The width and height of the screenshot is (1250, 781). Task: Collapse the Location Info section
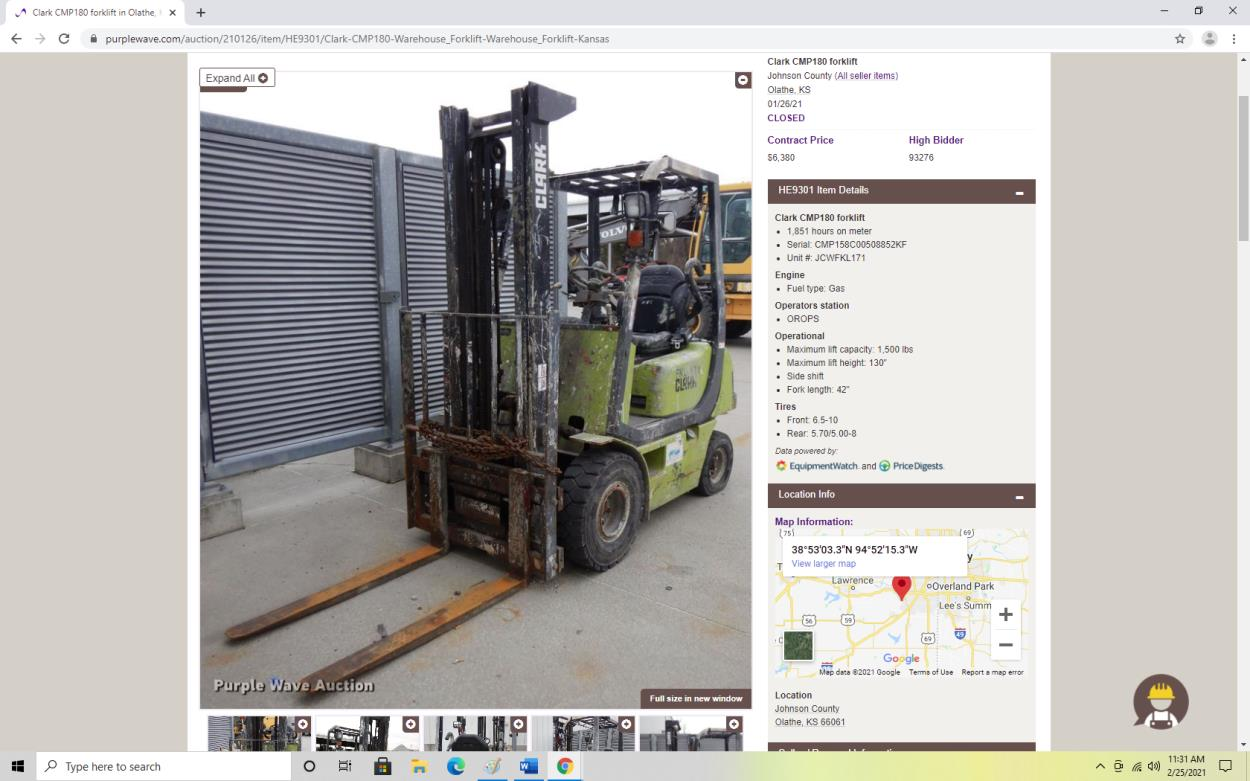tap(1019, 496)
